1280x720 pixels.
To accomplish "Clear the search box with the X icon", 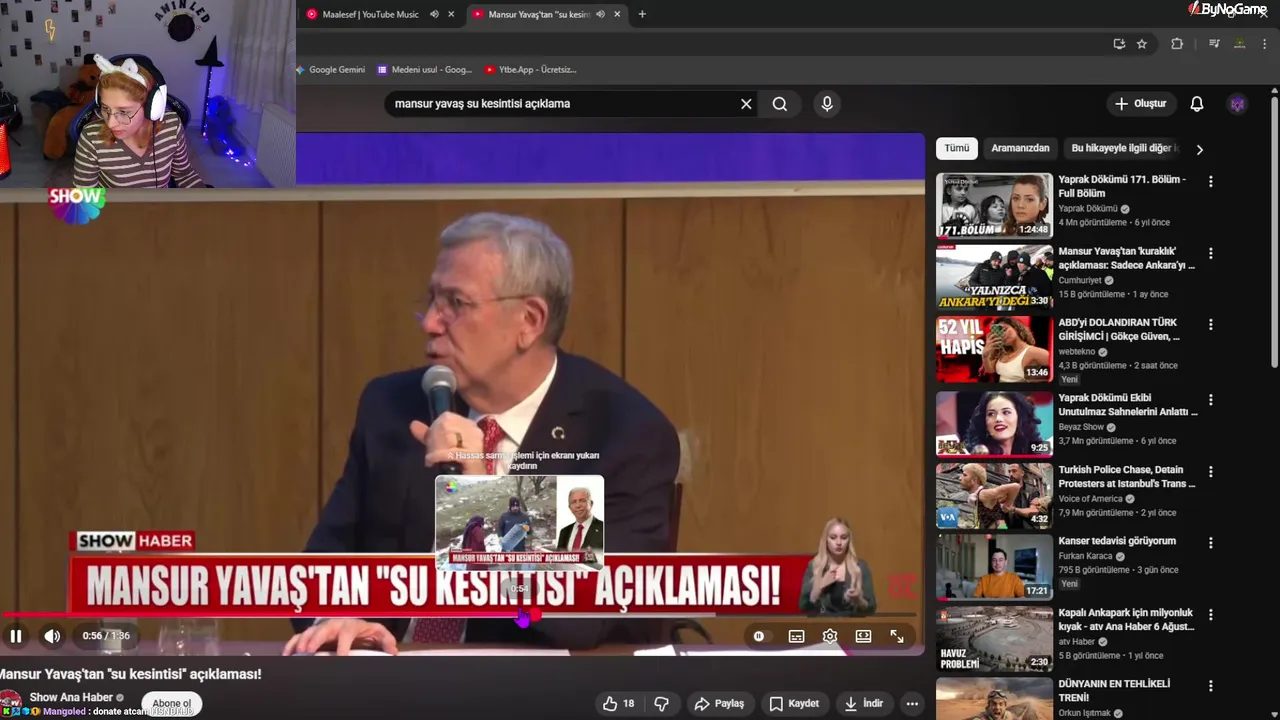I will coord(746,104).
